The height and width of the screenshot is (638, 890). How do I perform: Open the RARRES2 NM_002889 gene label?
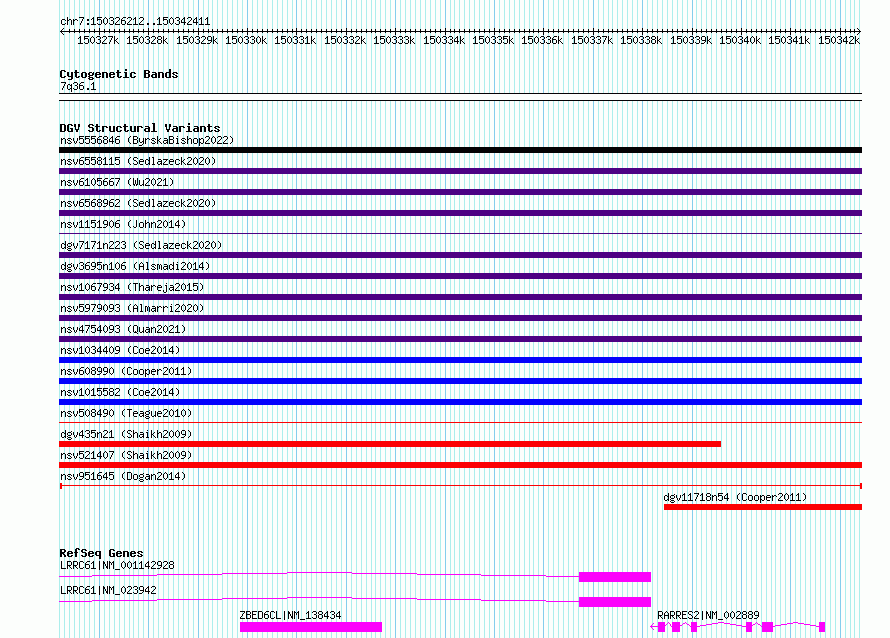point(708,615)
